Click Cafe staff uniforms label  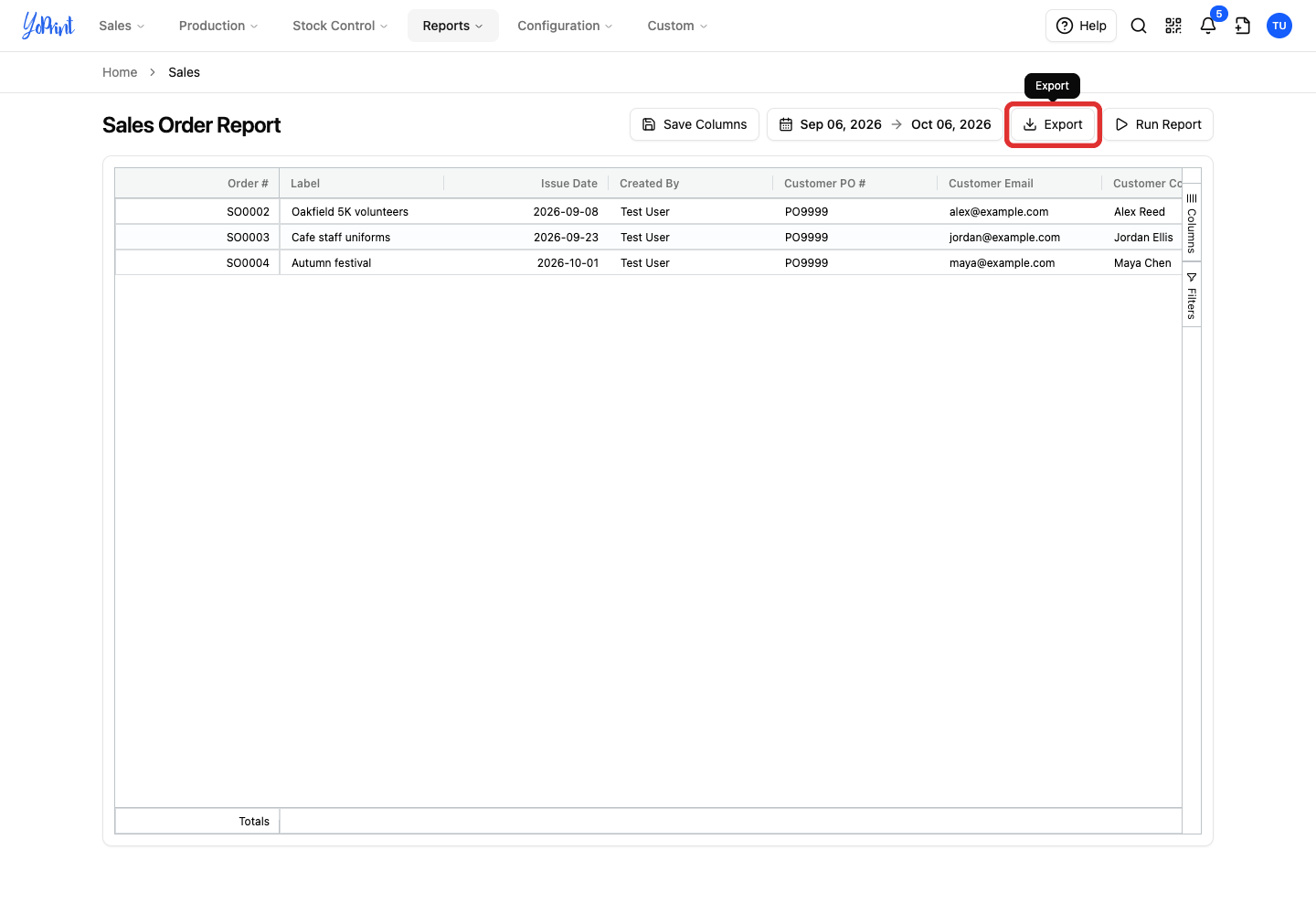[341, 238]
